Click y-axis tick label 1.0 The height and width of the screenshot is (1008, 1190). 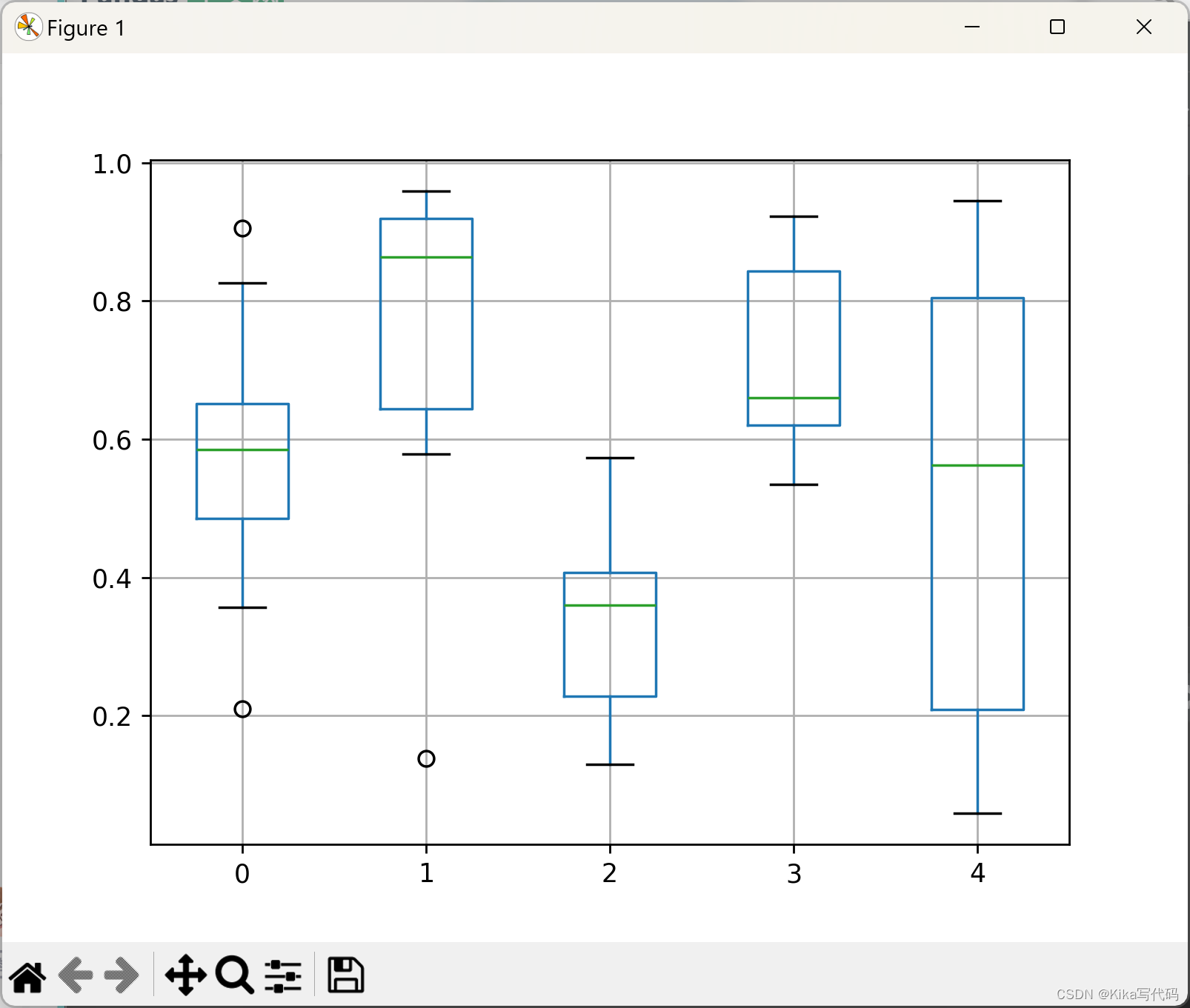112,164
